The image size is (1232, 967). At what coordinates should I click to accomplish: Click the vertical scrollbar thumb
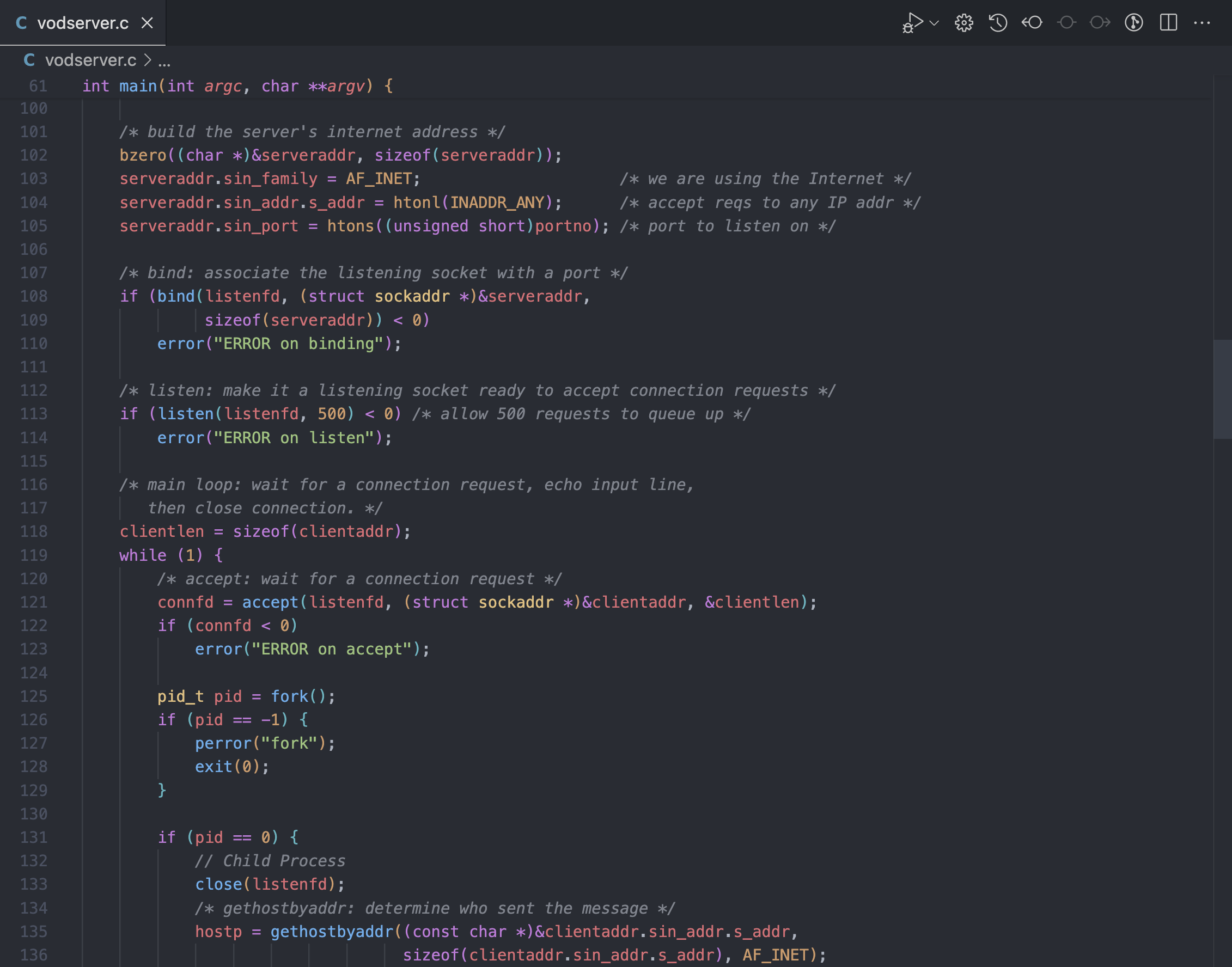[x=1222, y=388]
